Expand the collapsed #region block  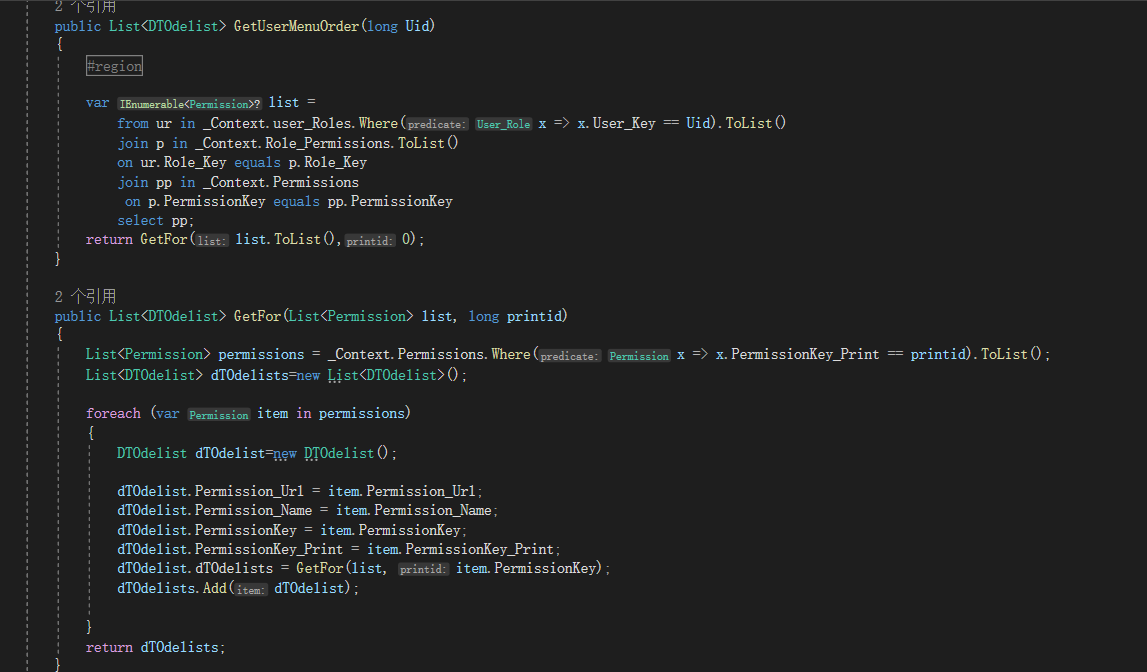tap(114, 66)
